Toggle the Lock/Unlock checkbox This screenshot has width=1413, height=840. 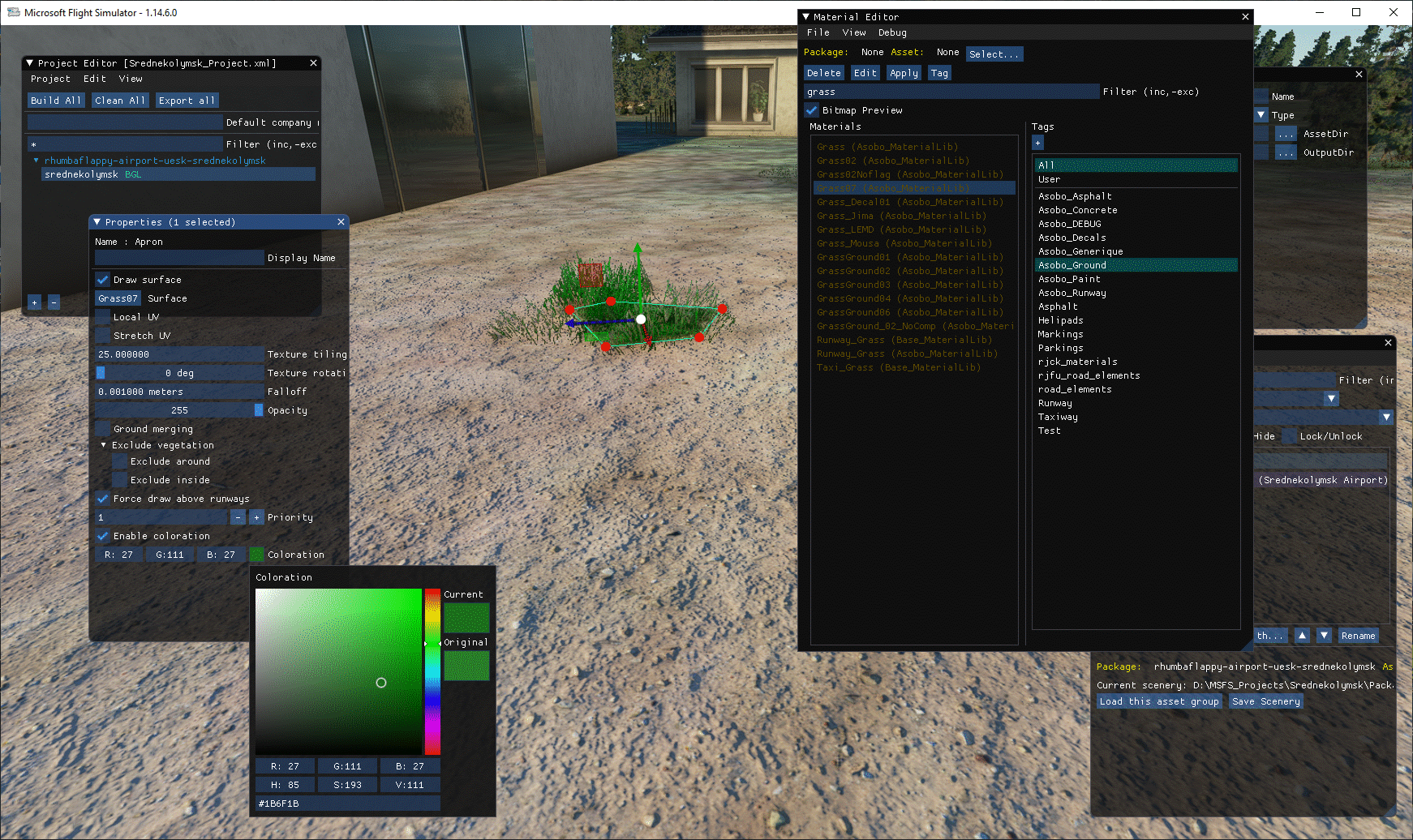[1289, 436]
